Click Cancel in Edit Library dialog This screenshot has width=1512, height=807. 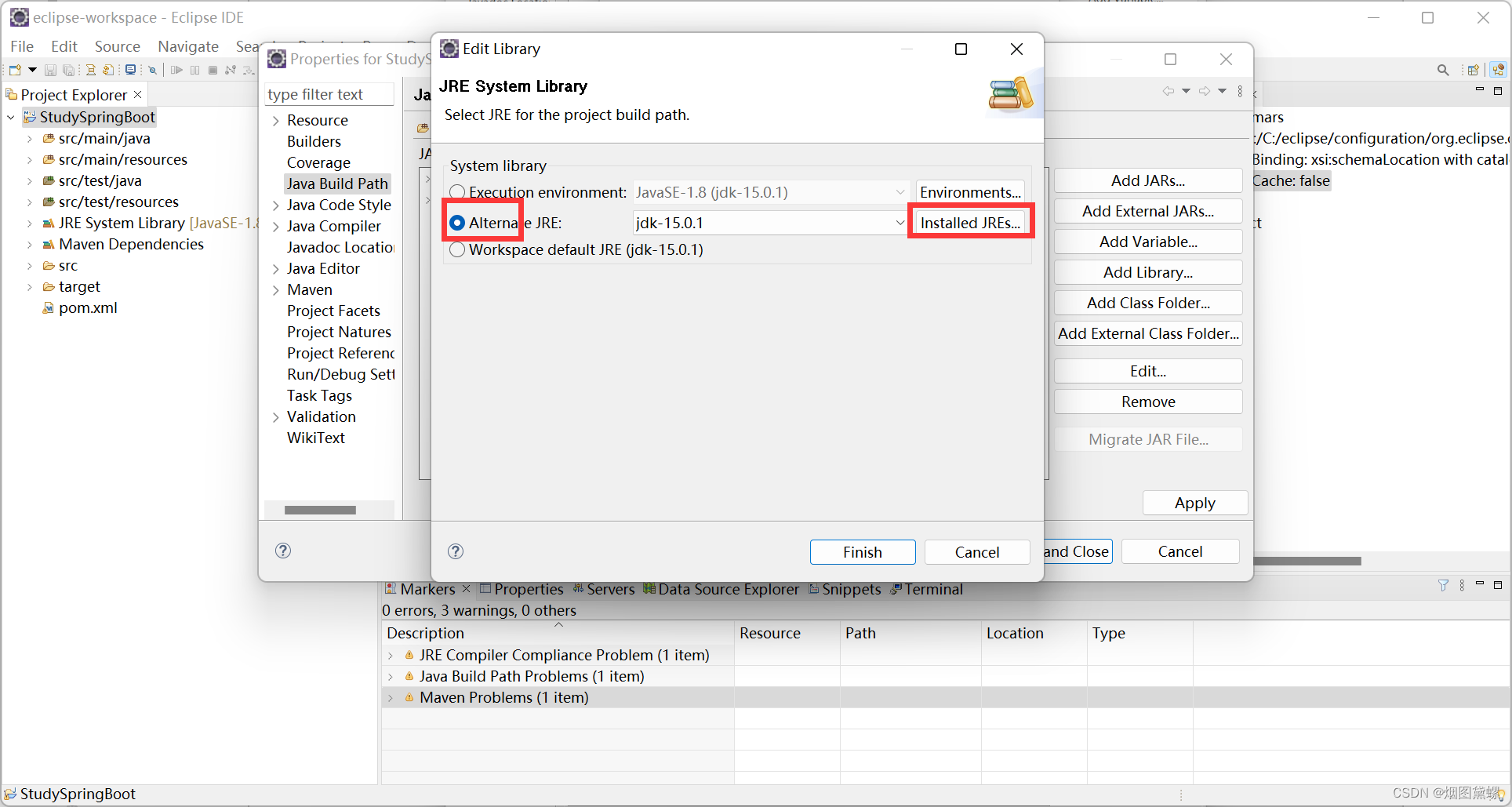pos(977,552)
